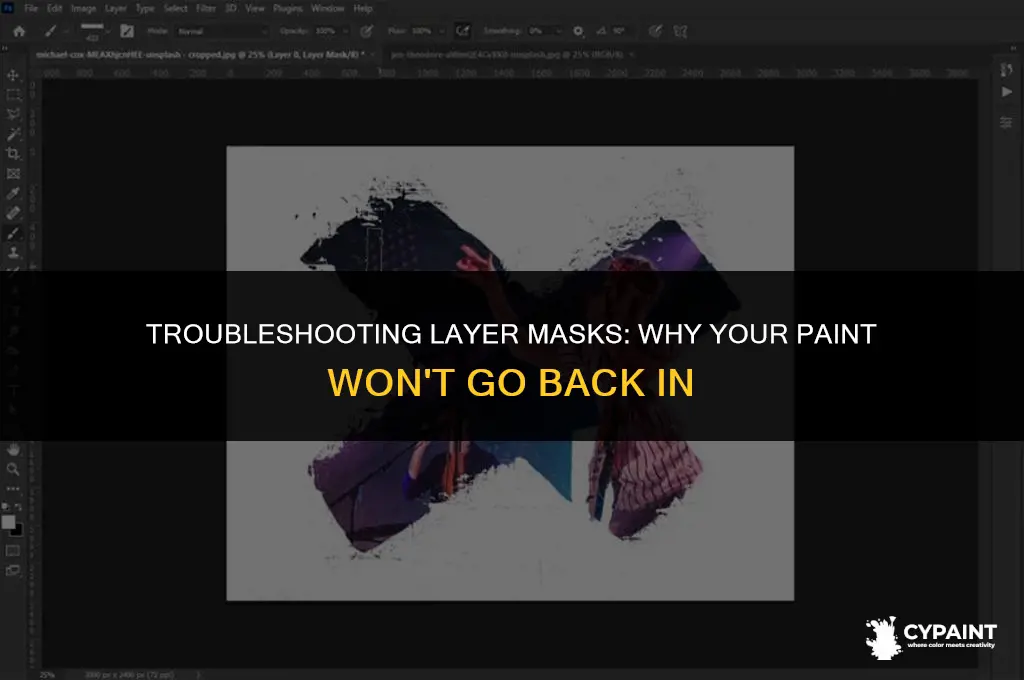Image resolution: width=1024 pixels, height=680 pixels.
Task: Switch to the second unsplash.jpg document tab
Action: pyautogui.click(x=506, y=55)
